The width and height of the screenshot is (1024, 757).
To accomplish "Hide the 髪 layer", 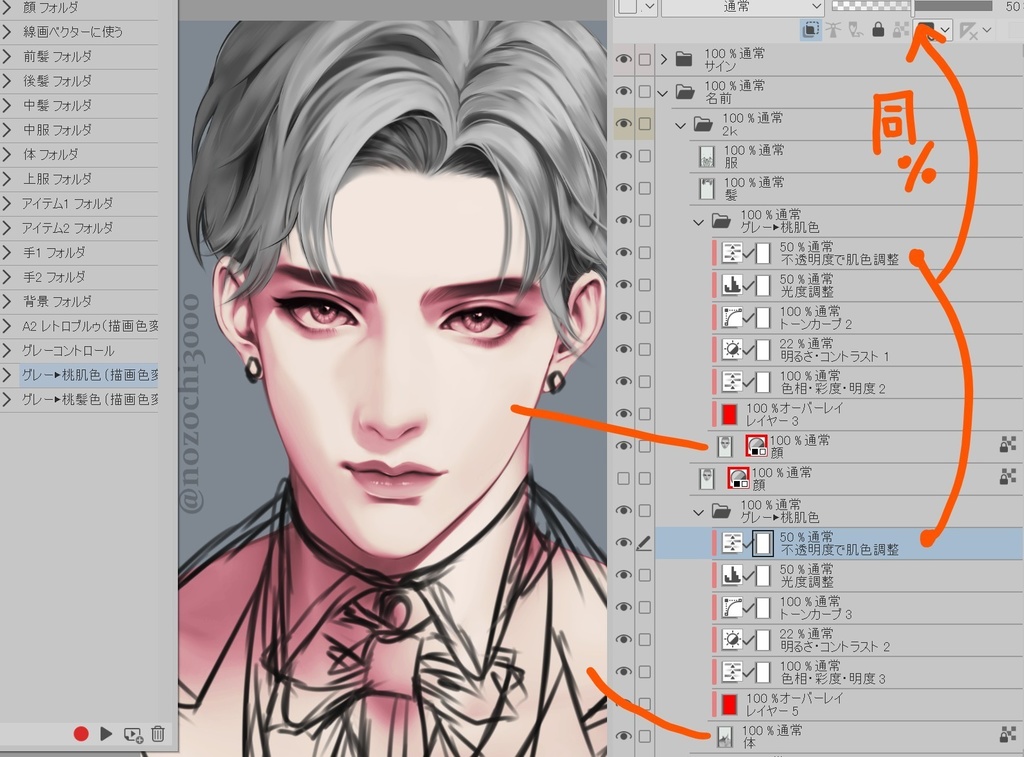I will pos(624,188).
